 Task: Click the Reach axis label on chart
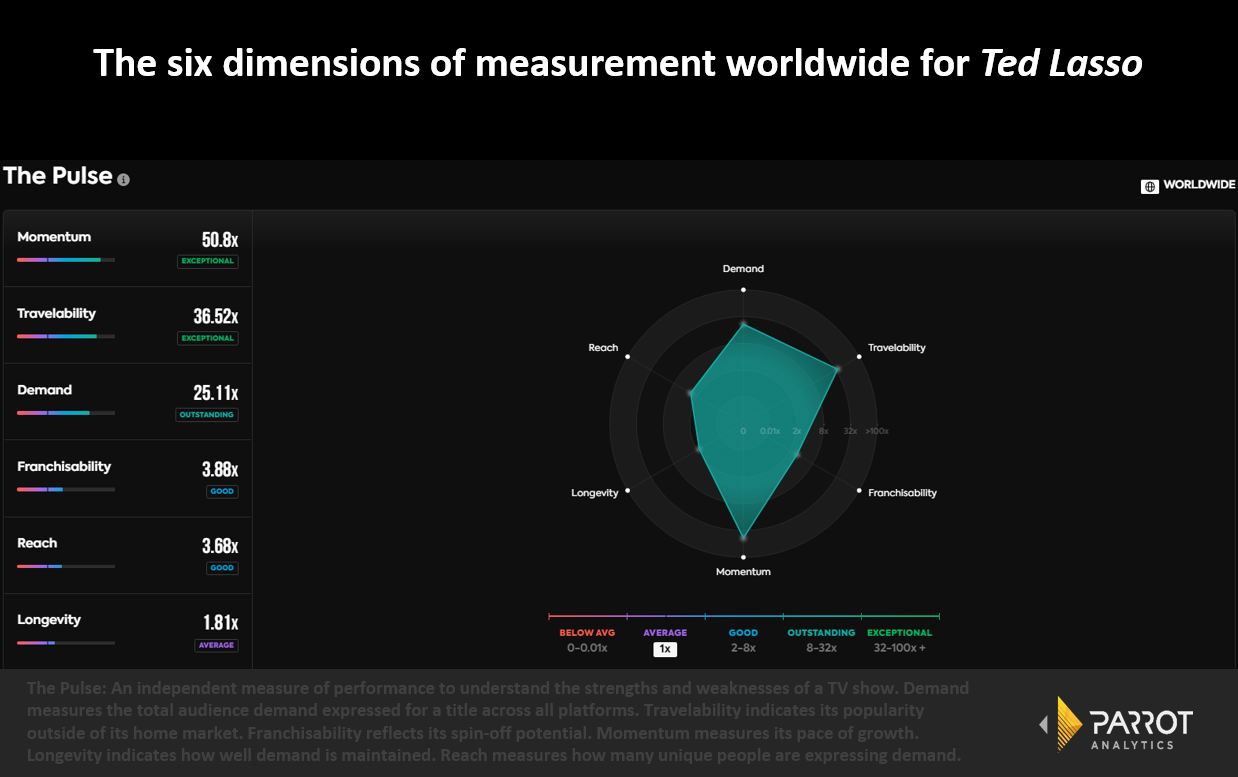coord(603,348)
